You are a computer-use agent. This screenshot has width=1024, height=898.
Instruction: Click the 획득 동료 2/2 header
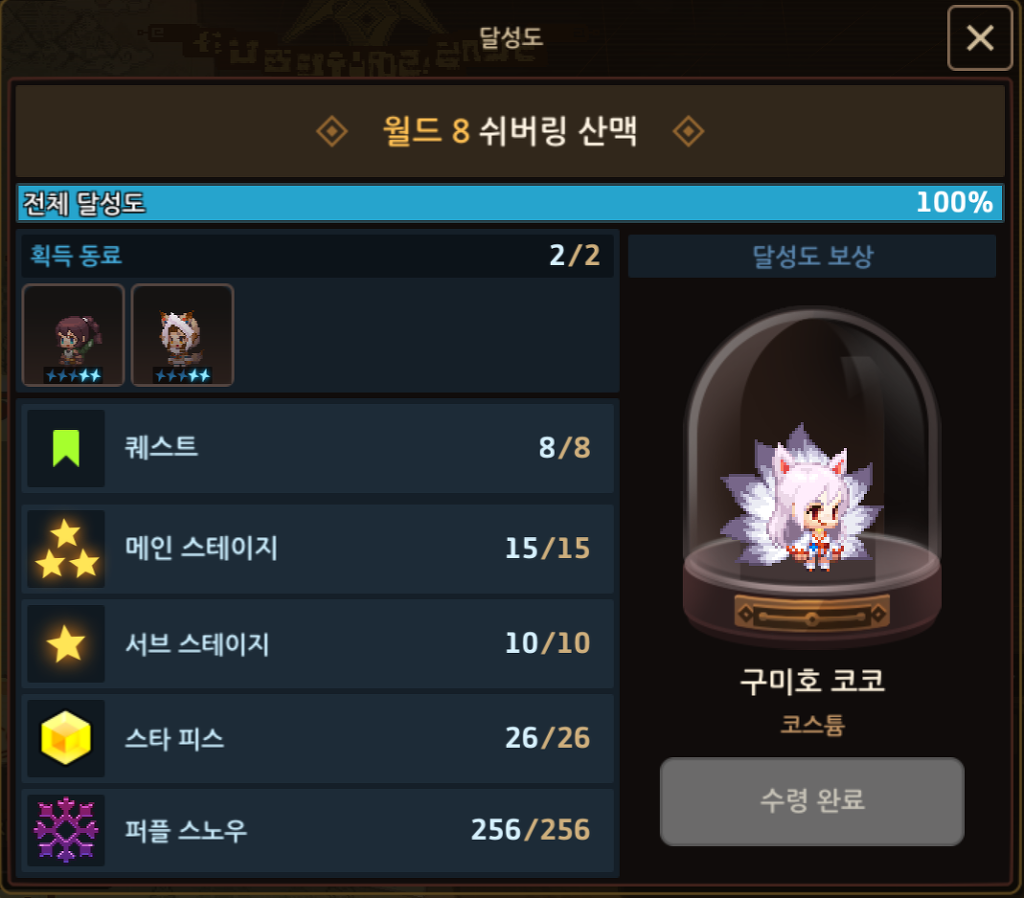tap(317, 255)
